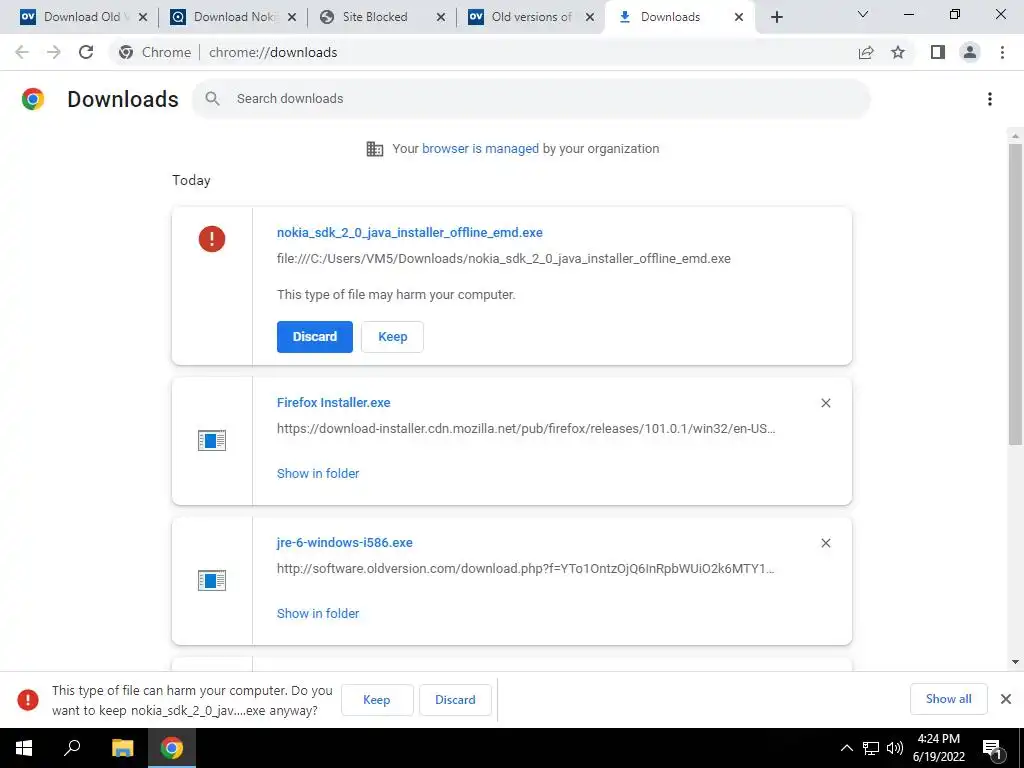
Task: Click the red warning icon in download shelf
Action: 27,699
